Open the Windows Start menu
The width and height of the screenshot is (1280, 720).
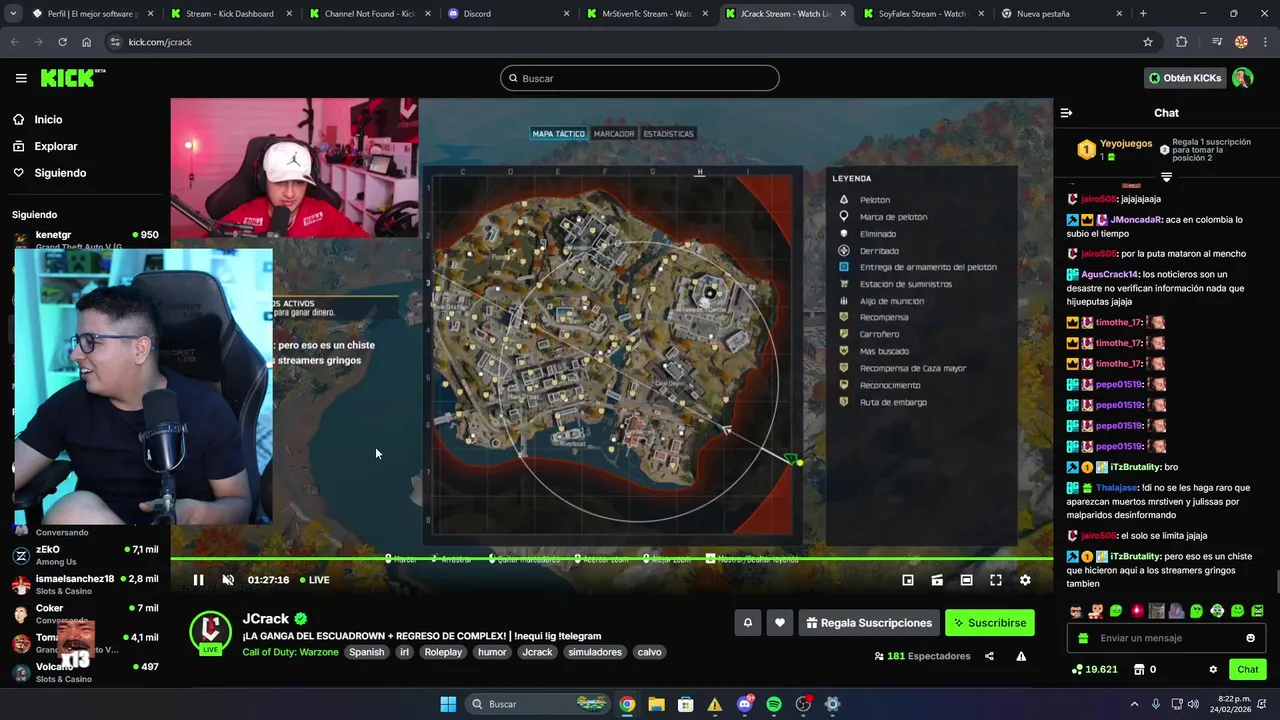coord(448,704)
